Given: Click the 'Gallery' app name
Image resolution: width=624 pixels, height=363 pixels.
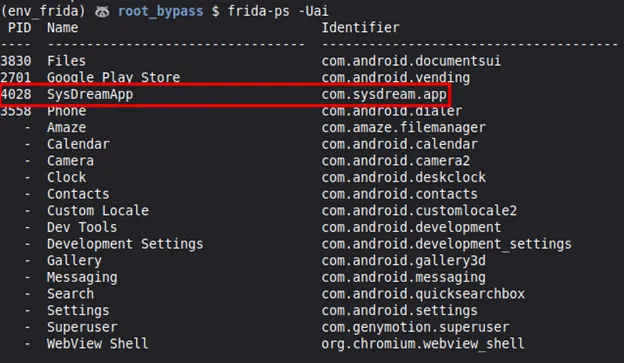Looking at the screenshot, I should (74, 261).
